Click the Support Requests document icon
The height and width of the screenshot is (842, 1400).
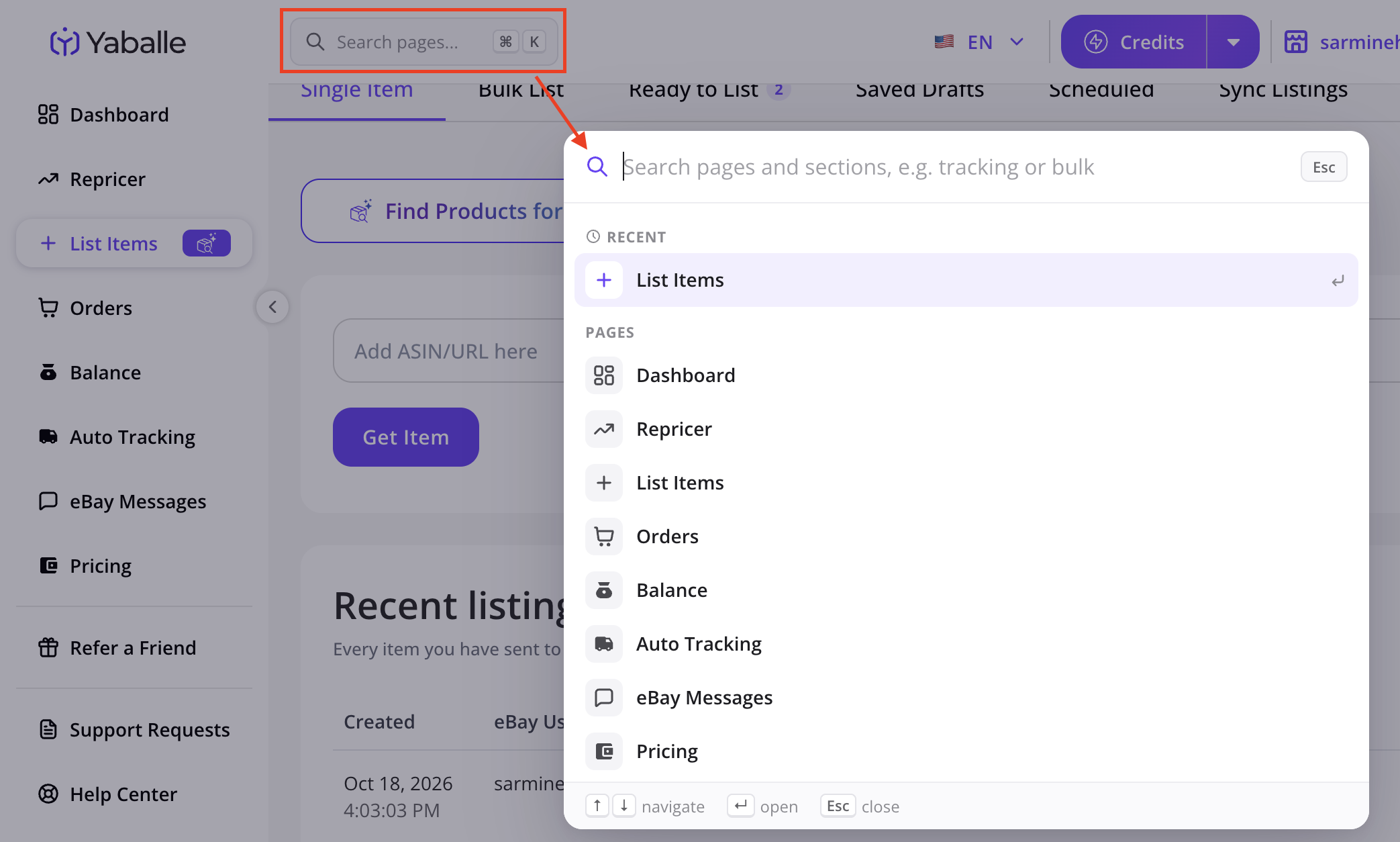click(x=48, y=730)
